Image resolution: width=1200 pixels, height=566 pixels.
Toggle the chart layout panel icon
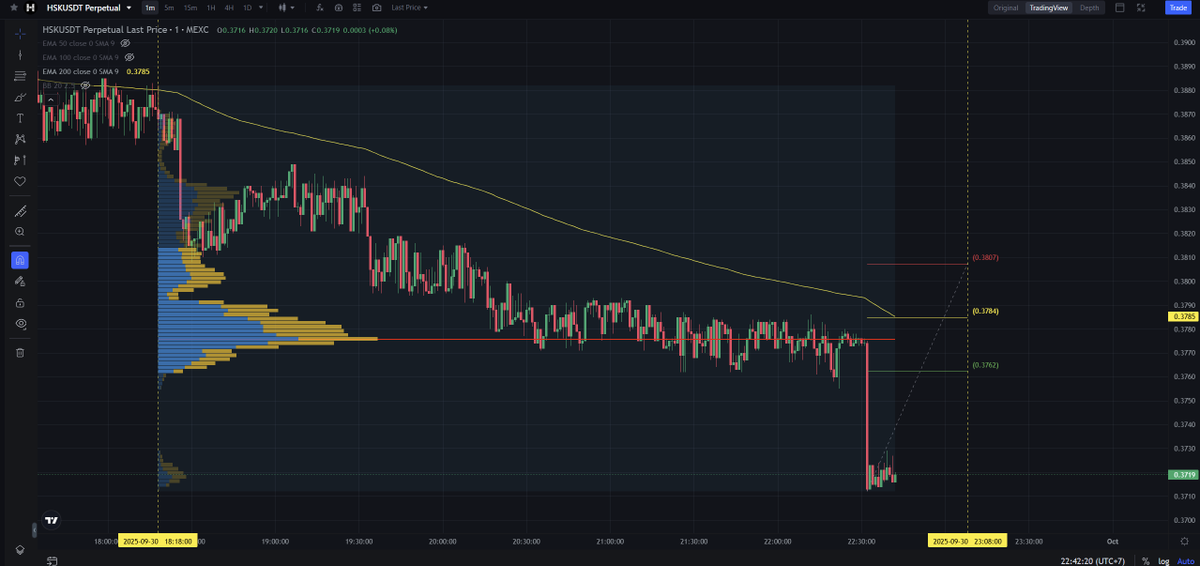pos(1119,7)
